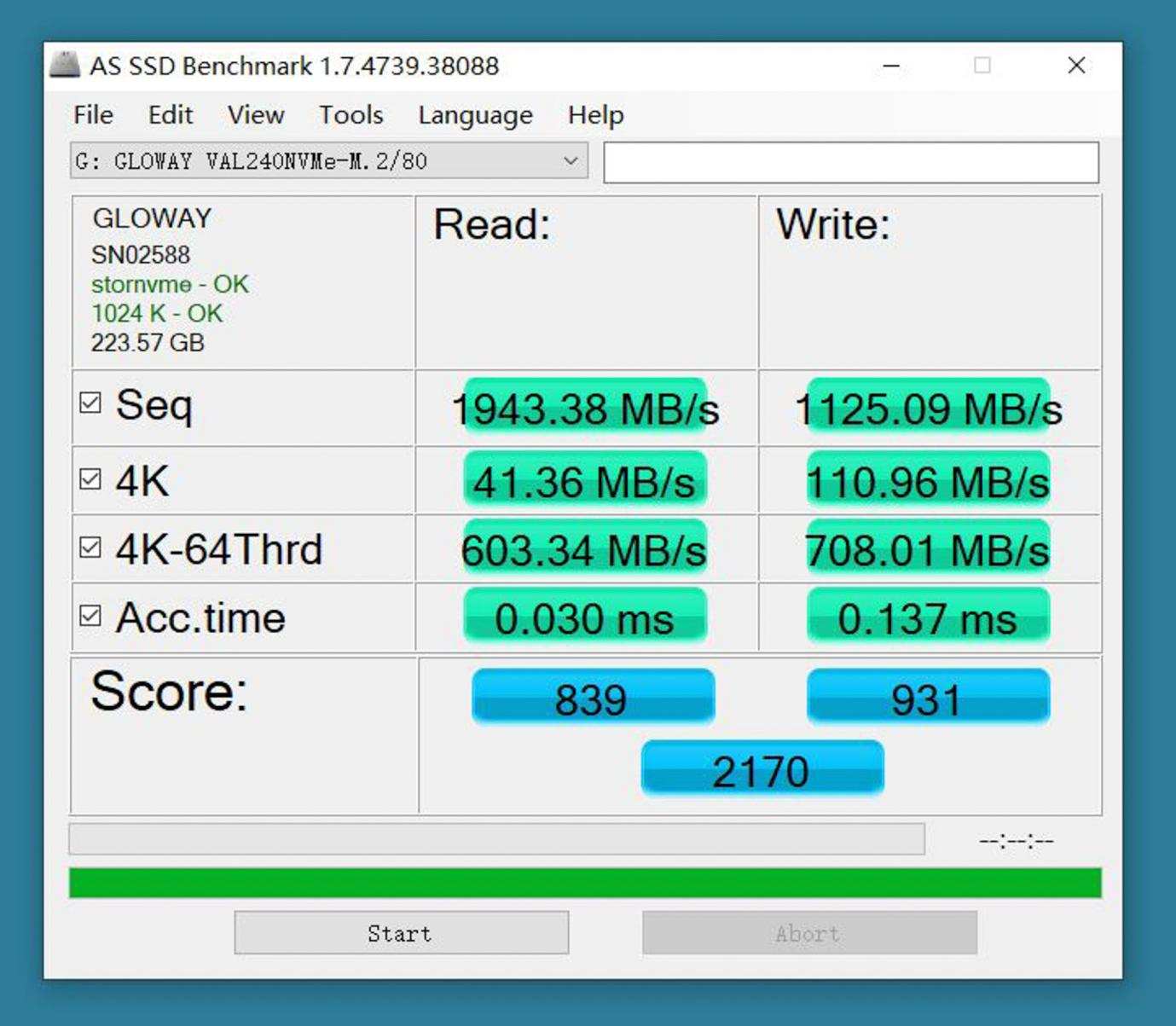Select the read access time 0.030 ms
This screenshot has height=1026, width=1176.
585,617
